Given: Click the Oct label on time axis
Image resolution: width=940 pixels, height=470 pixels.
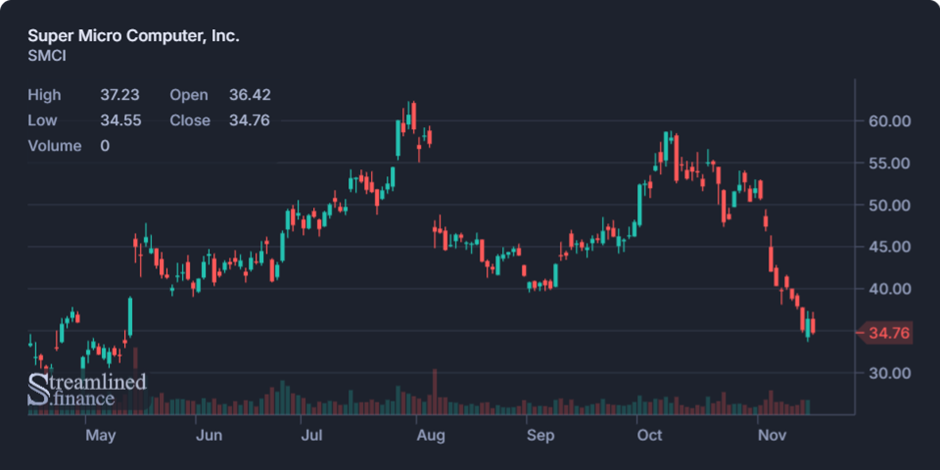Looking at the screenshot, I should (650, 435).
